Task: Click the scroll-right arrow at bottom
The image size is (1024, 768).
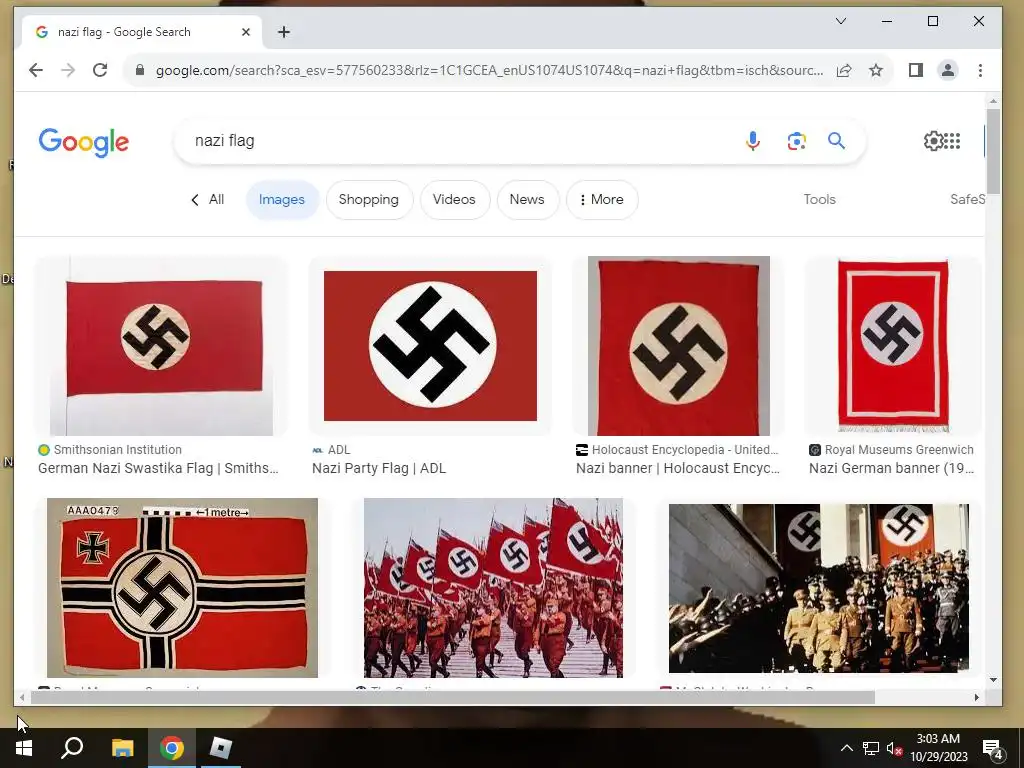Action: click(976, 697)
